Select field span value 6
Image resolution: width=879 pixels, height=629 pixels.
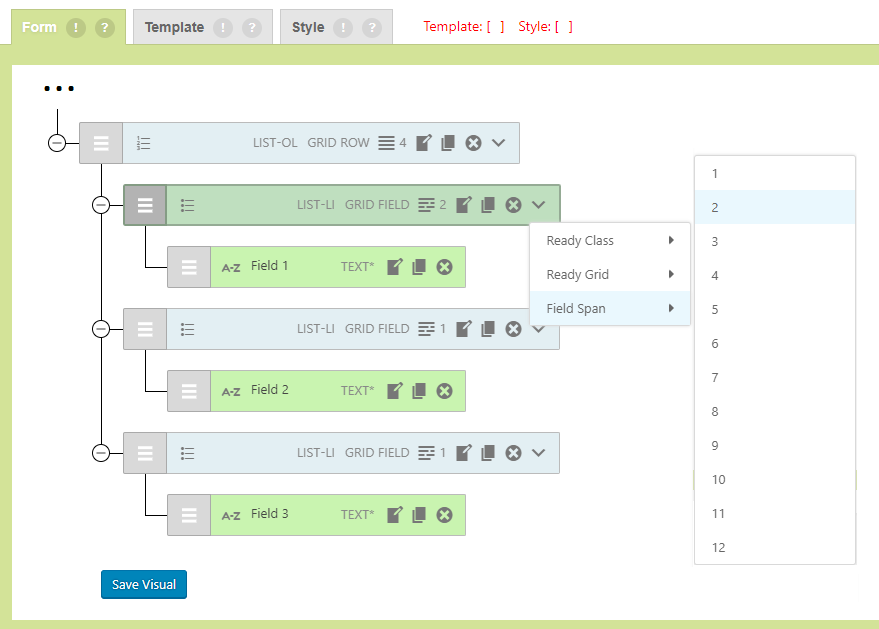(x=715, y=344)
